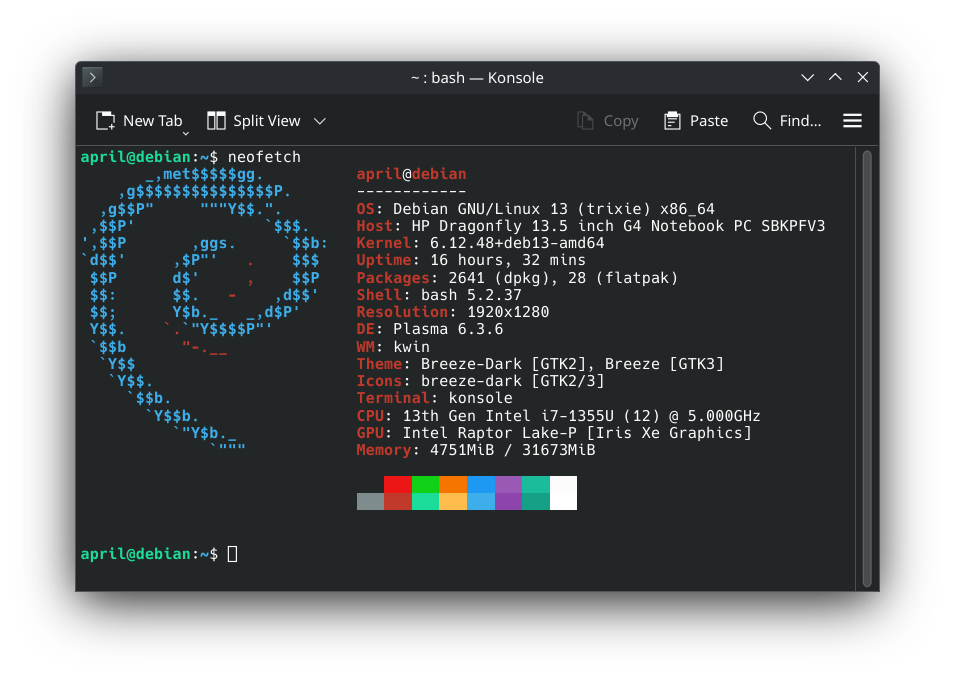Click the 'GPU' line Intel Raptor Lake-P
Viewport: 954px width, 680px height.
click(x=554, y=433)
